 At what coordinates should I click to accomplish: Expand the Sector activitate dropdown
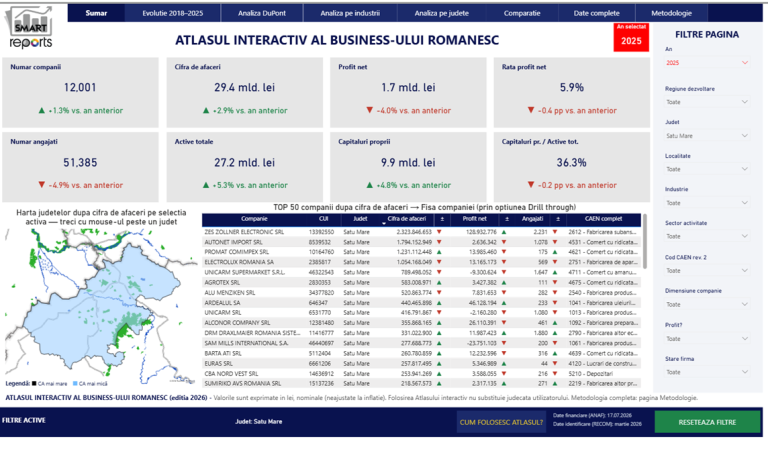point(707,236)
